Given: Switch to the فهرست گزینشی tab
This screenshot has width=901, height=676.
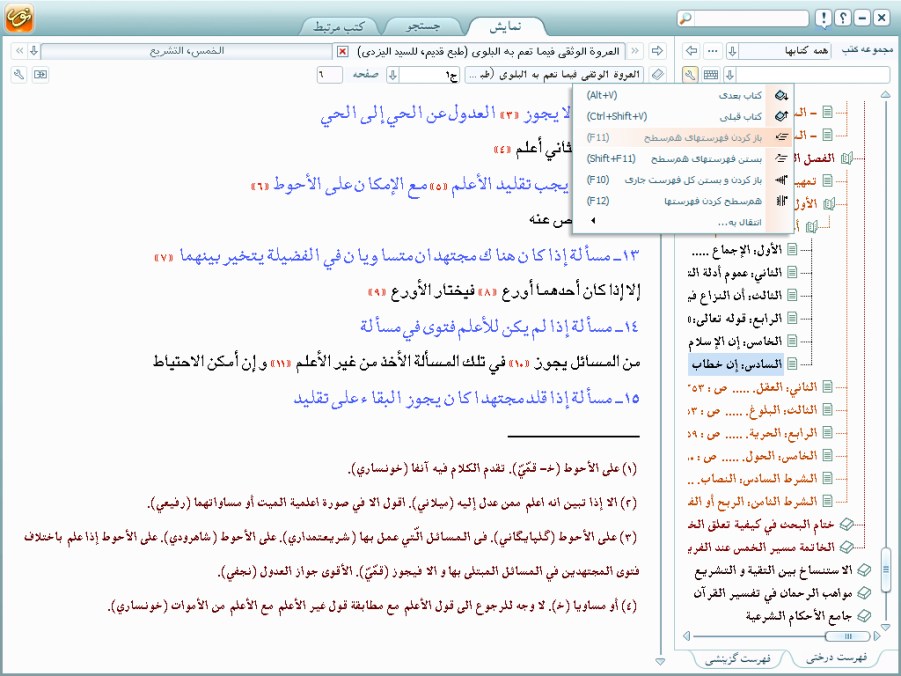Looking at the screenshot, I should 738,658.
